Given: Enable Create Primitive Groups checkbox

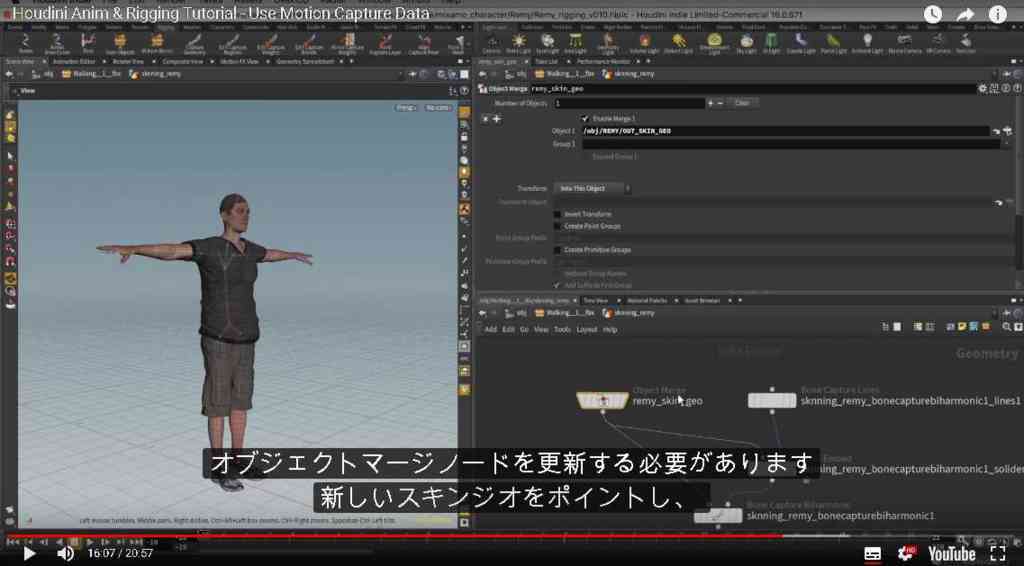Looking at the screenshot, I should coord(557,250).
